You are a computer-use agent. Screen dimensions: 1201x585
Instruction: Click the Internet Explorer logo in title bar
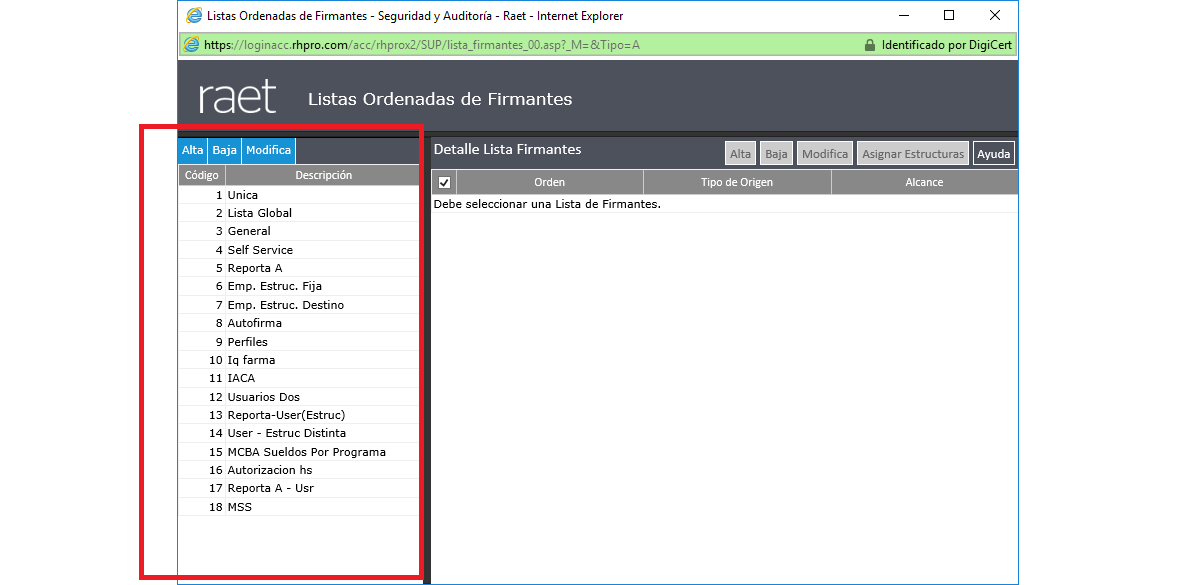pyautogui.click(x=194, y=16)
